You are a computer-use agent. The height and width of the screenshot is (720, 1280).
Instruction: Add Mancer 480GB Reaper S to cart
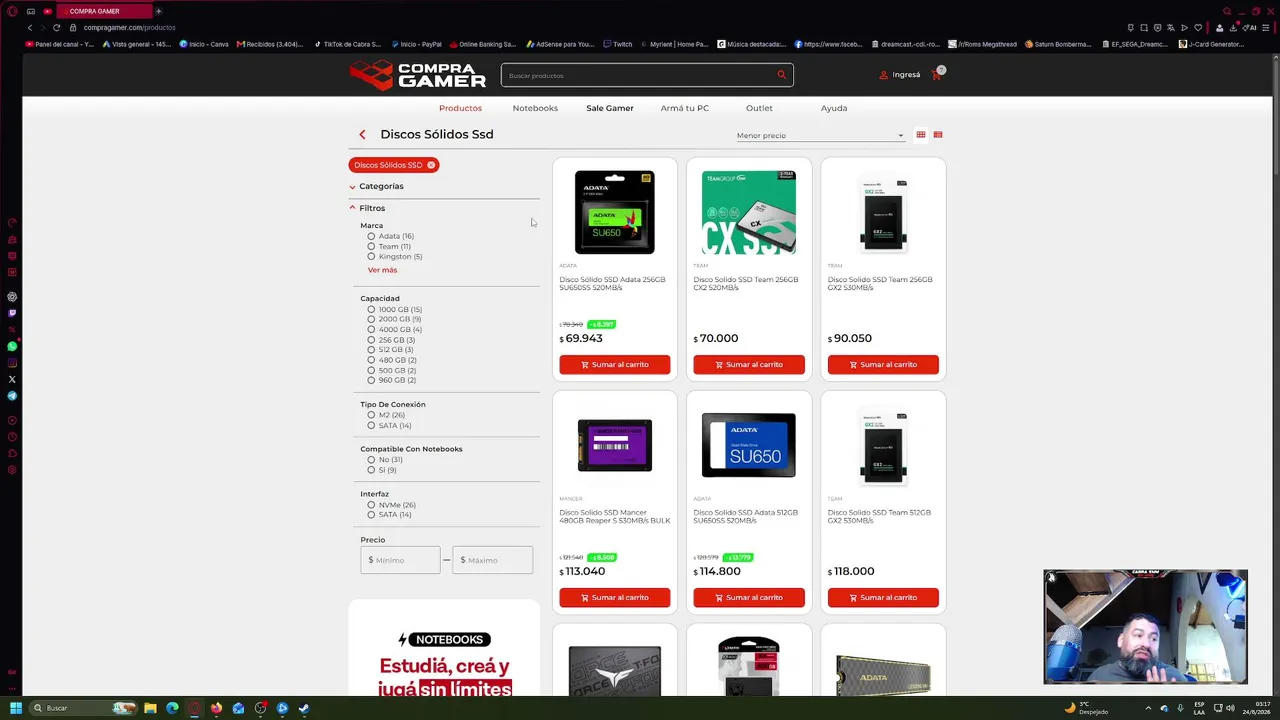pos(615,598)
